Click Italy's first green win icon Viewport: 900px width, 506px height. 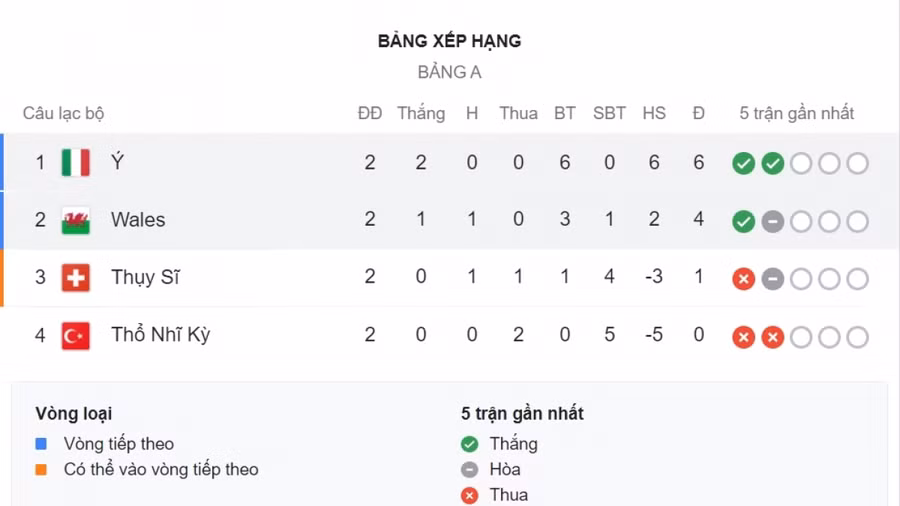[743, 163]
